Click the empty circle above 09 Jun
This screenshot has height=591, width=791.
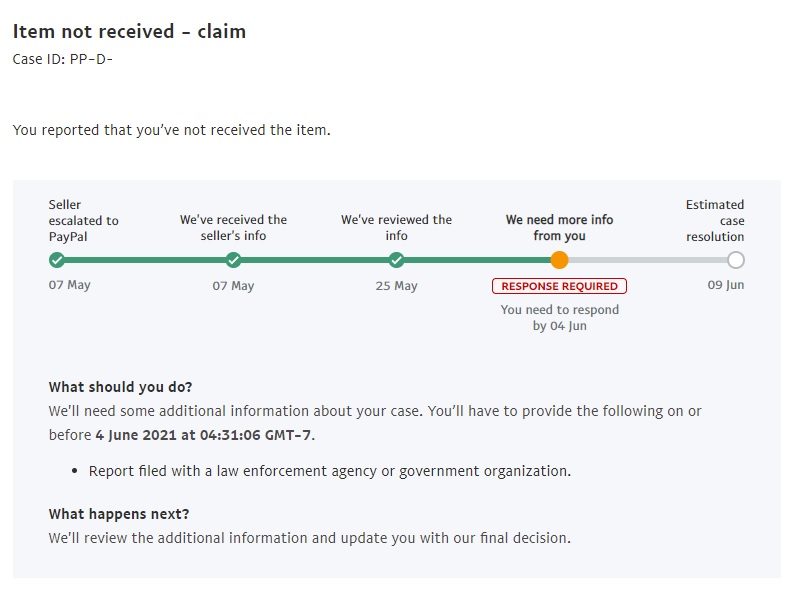click(x=736, y=260)
